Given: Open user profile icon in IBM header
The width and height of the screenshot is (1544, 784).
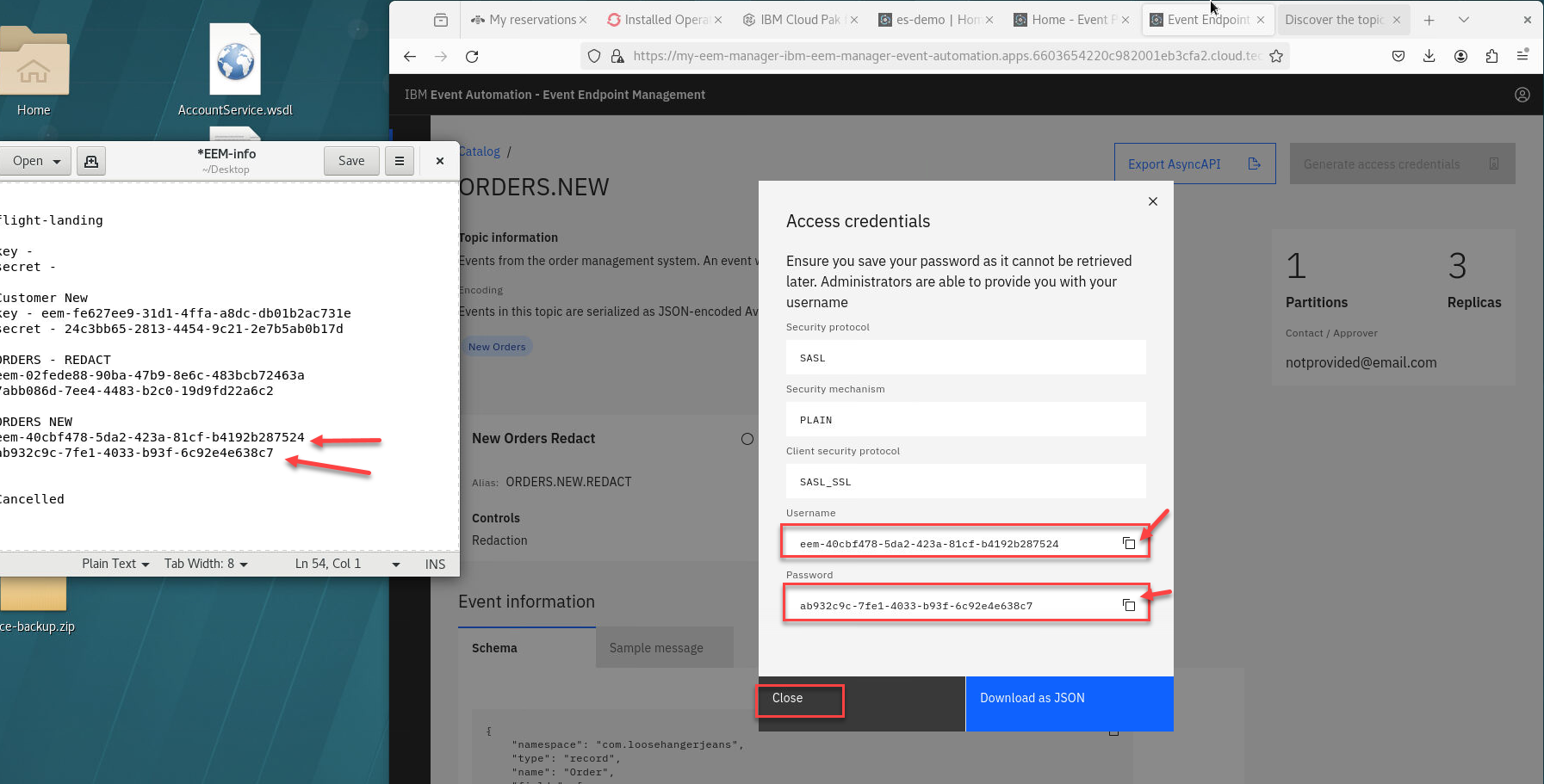Looking at the screenshot, I should (1522, 95).
